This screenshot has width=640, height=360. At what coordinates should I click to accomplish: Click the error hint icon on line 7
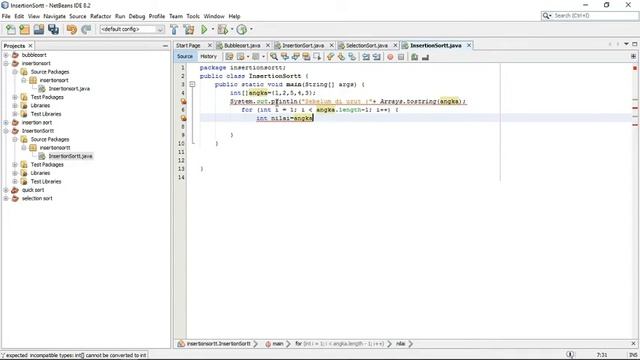(x=184, y=118)
